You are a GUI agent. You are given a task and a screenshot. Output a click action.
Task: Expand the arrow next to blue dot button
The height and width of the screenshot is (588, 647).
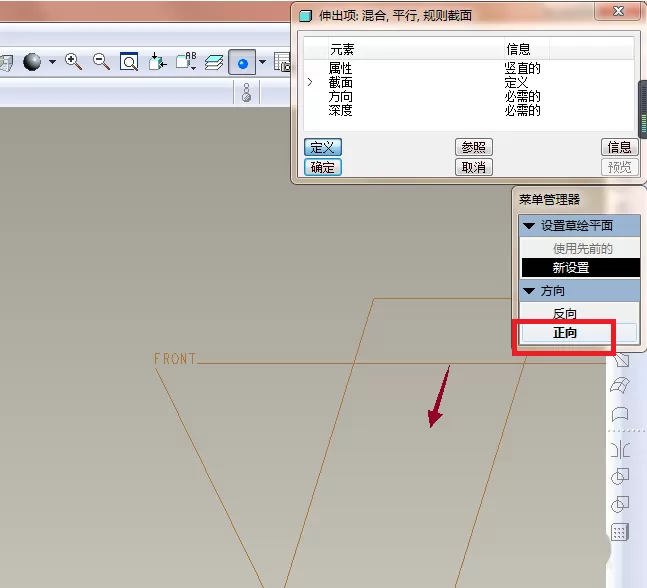(262, 62)
